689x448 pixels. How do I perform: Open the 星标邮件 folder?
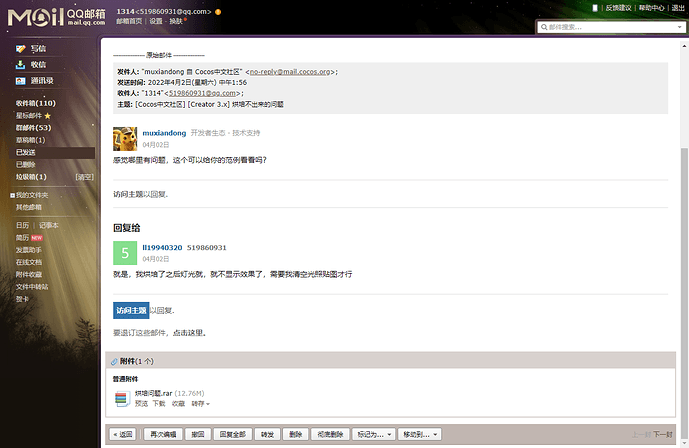(29, 116)
